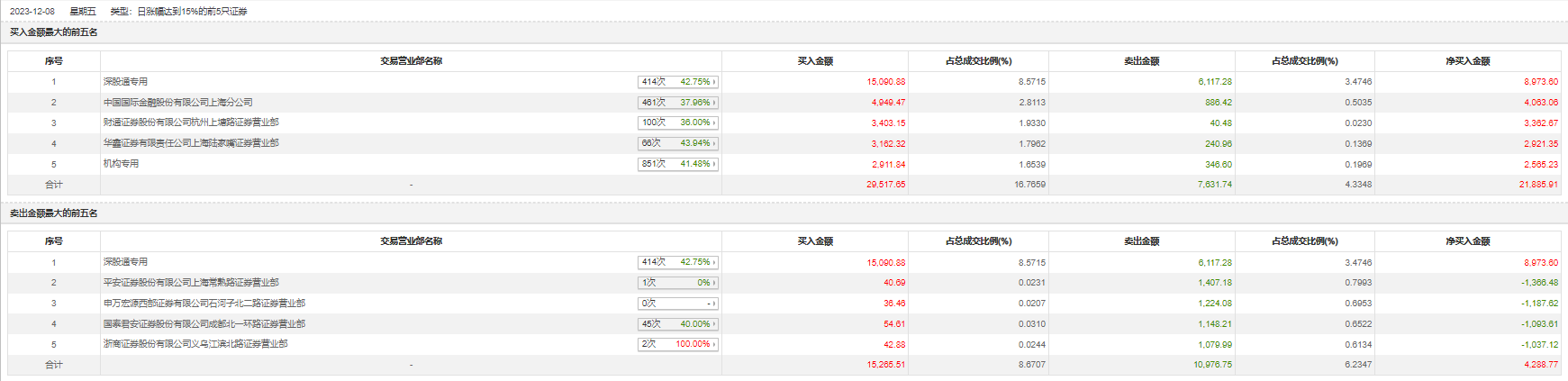The height and width of the screenshot is (381, 1568).
Task: Open the 机构专用 entry
Action: [x=121, y=164]
